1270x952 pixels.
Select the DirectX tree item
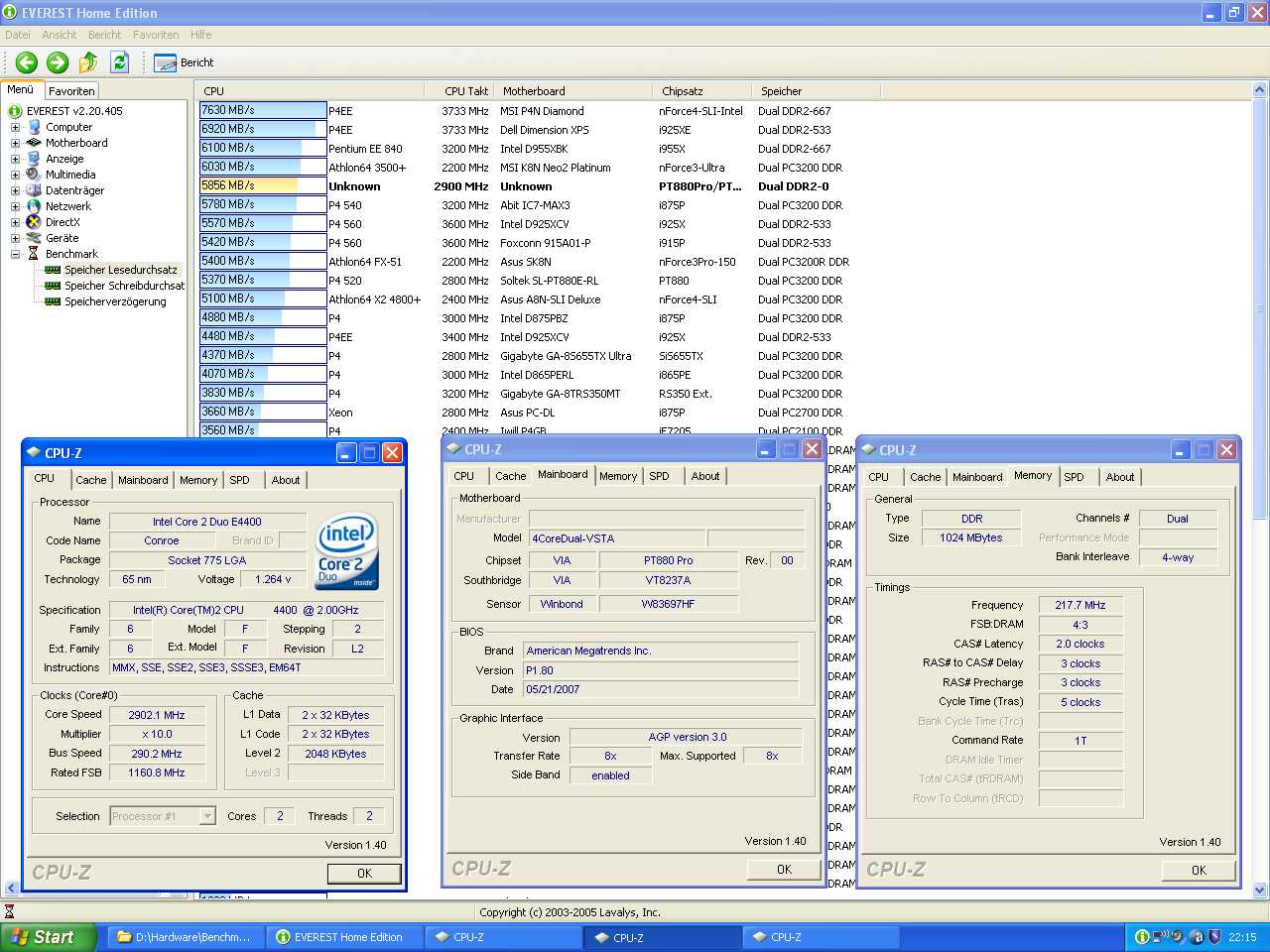coord(63,222)
